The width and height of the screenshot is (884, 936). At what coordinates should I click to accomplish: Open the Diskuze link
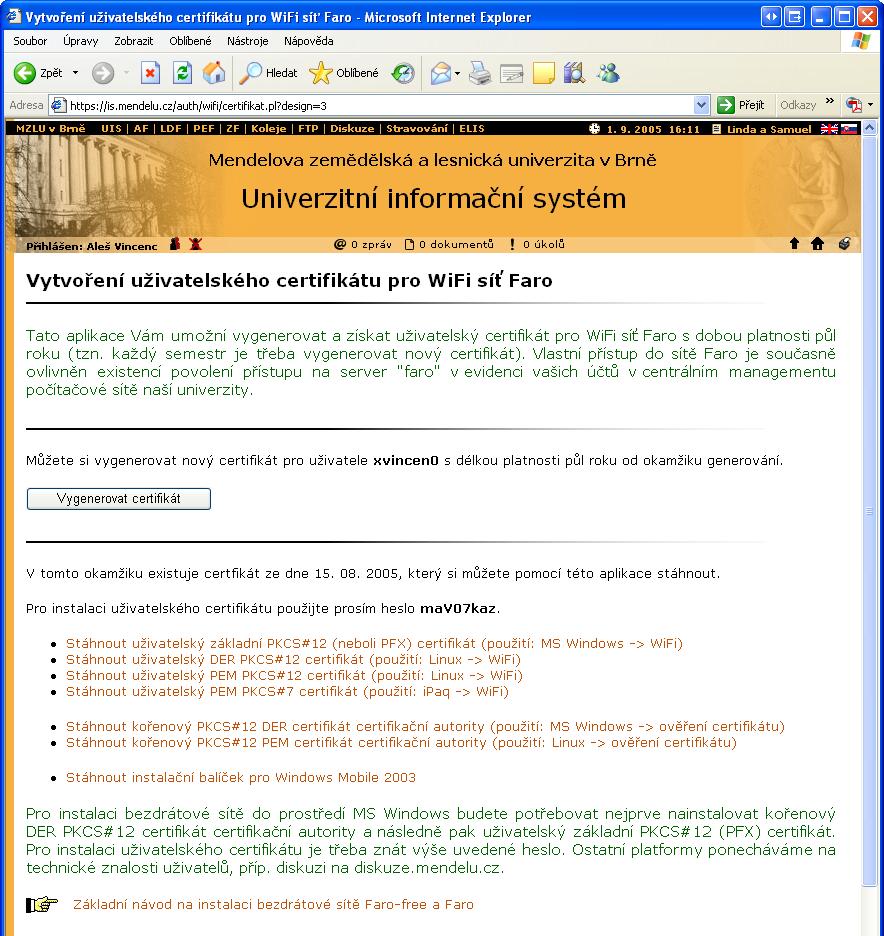(352, 128)
